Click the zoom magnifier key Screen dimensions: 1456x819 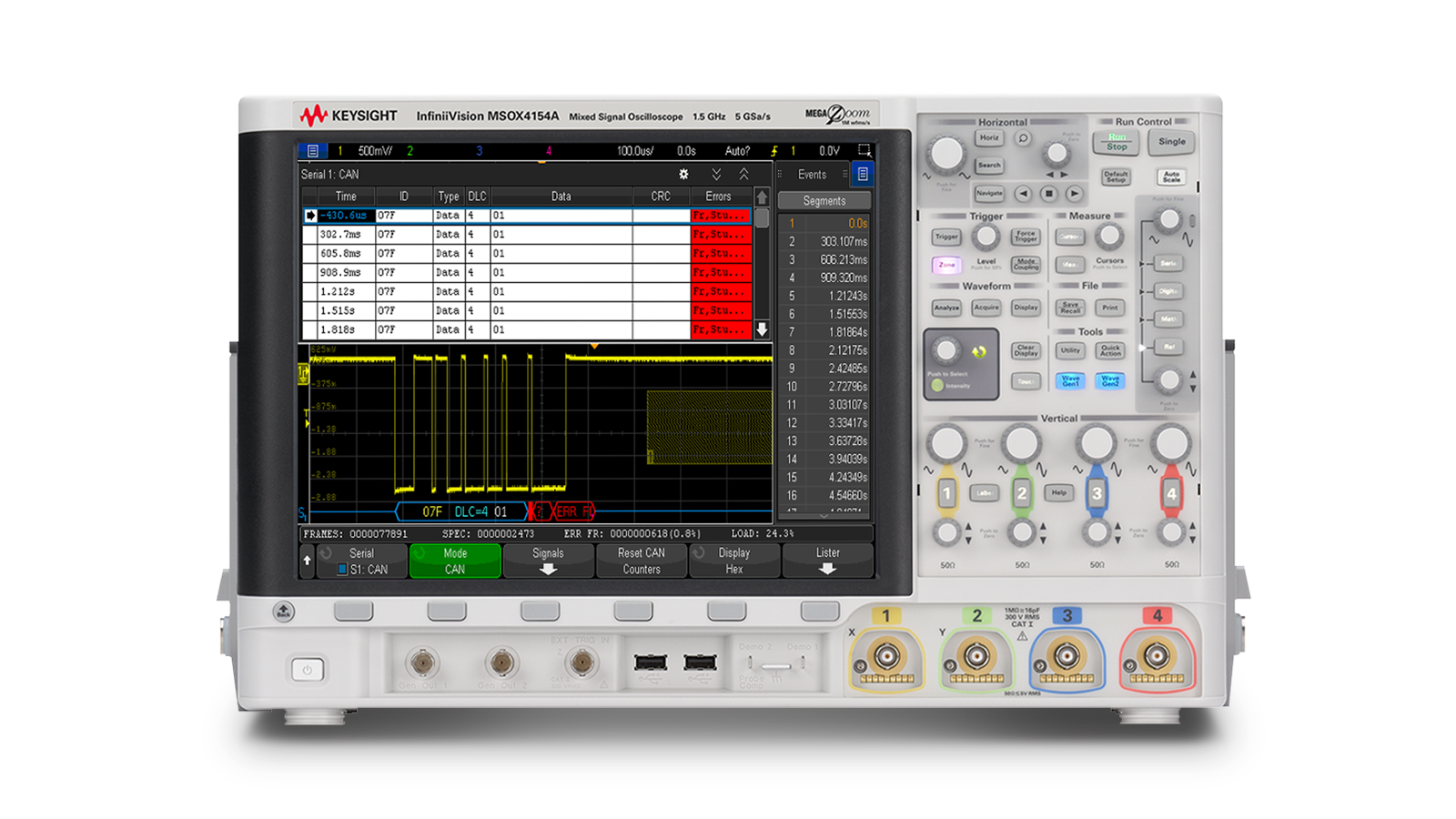click(1023, 138)
